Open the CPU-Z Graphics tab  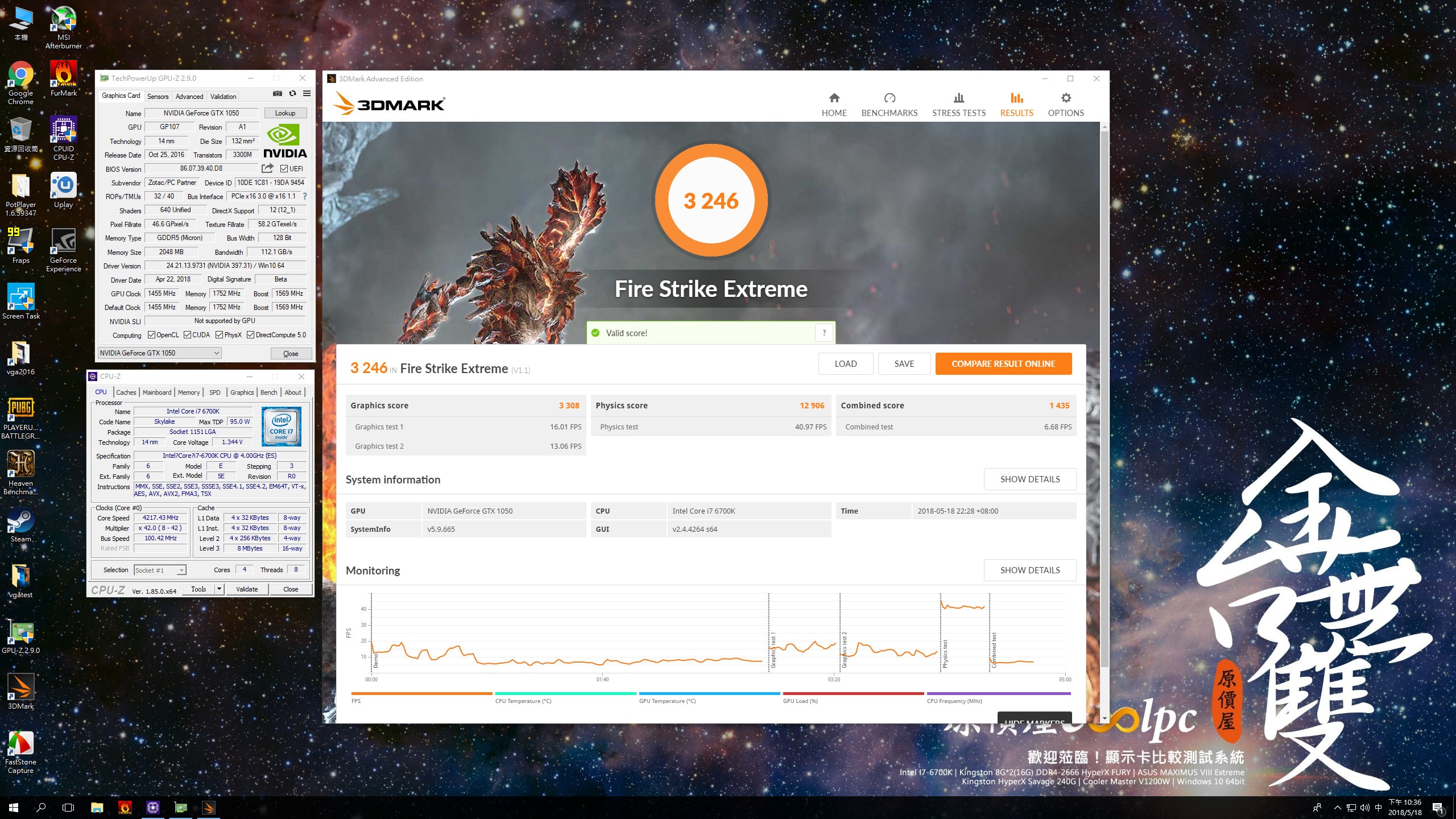pyautogui.click(x=242, y=392)
